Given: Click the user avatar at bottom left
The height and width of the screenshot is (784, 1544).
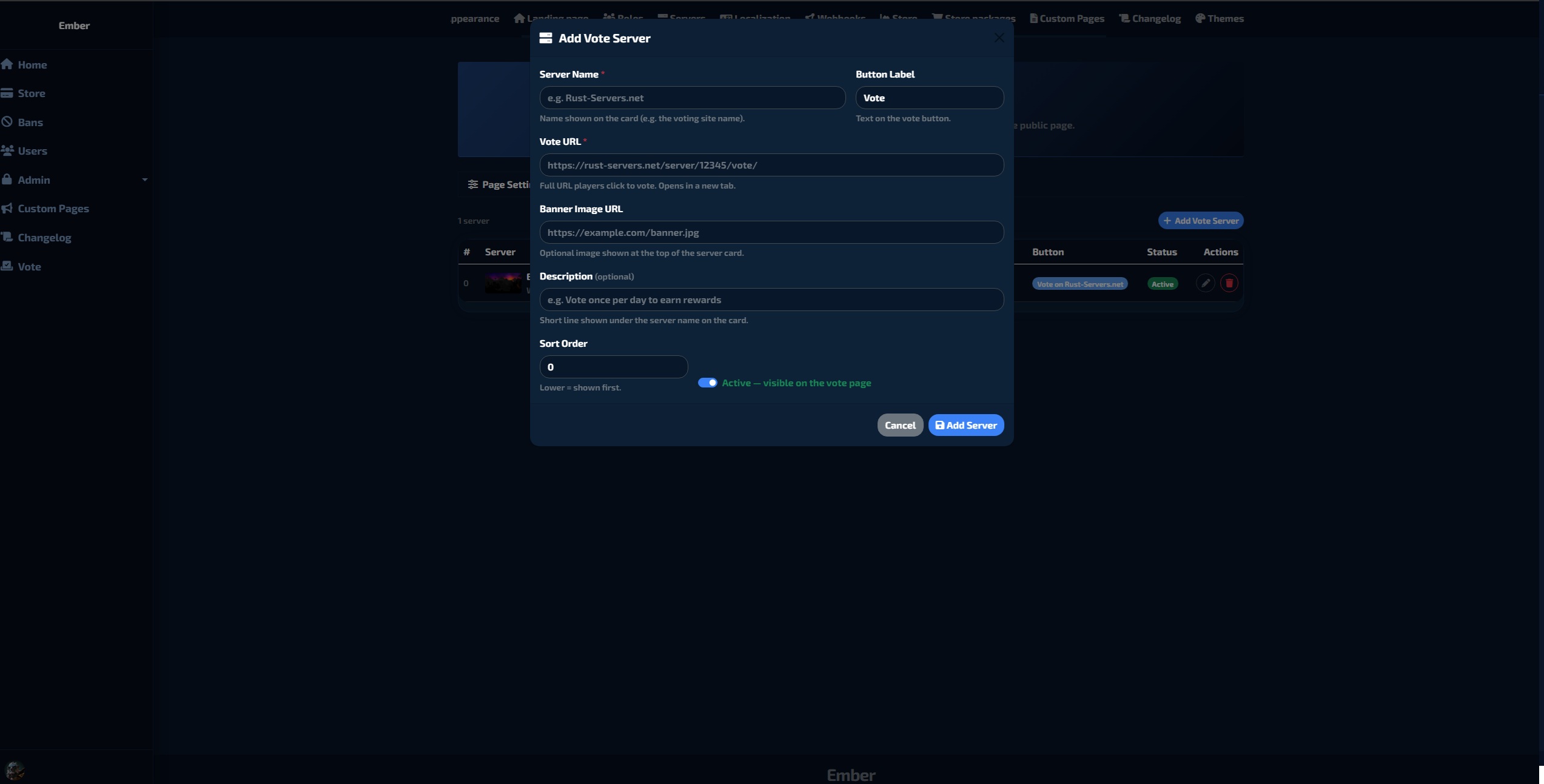Looking at the screenshot, I should 15,770.
